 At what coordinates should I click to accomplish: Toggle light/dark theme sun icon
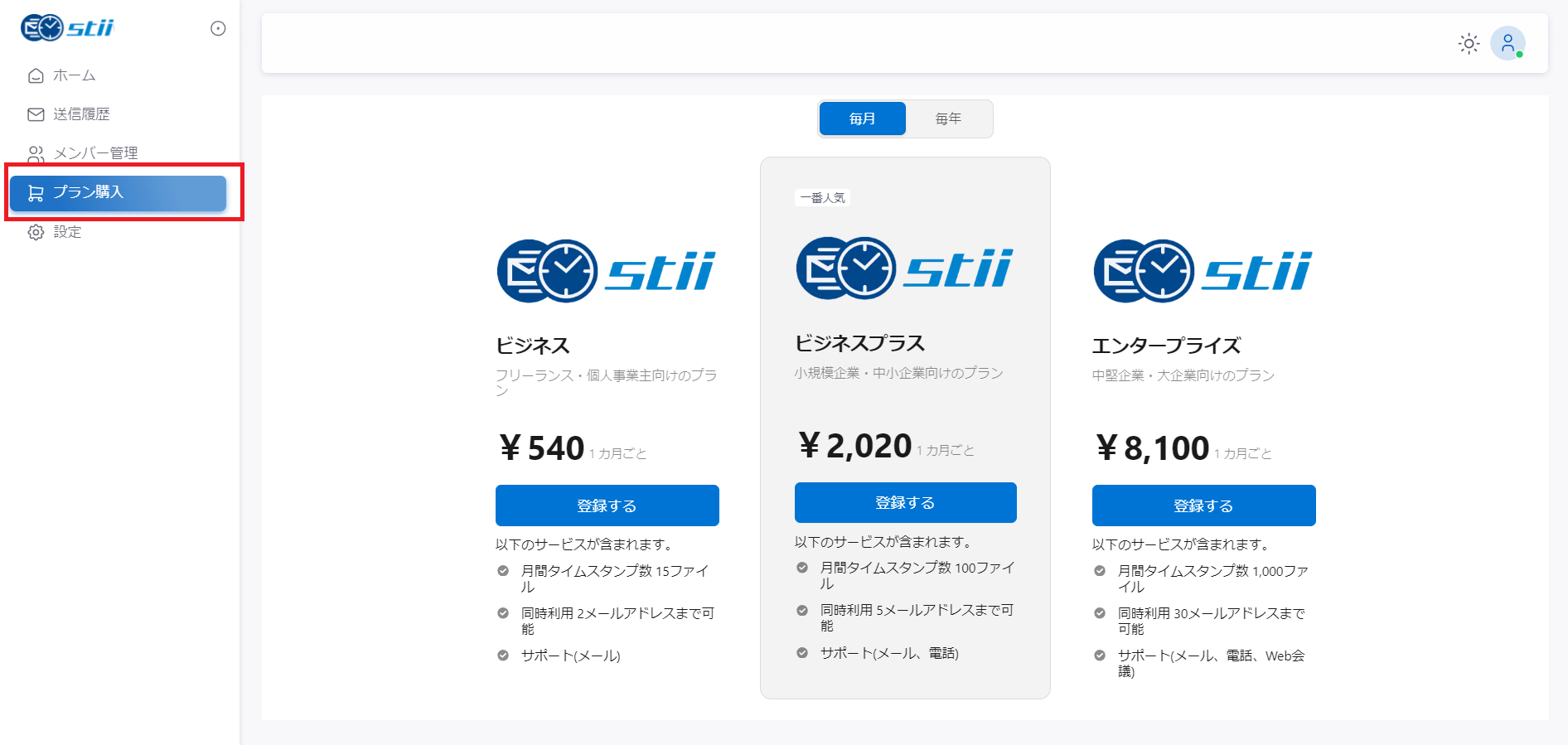click(x=1469, y=44)
